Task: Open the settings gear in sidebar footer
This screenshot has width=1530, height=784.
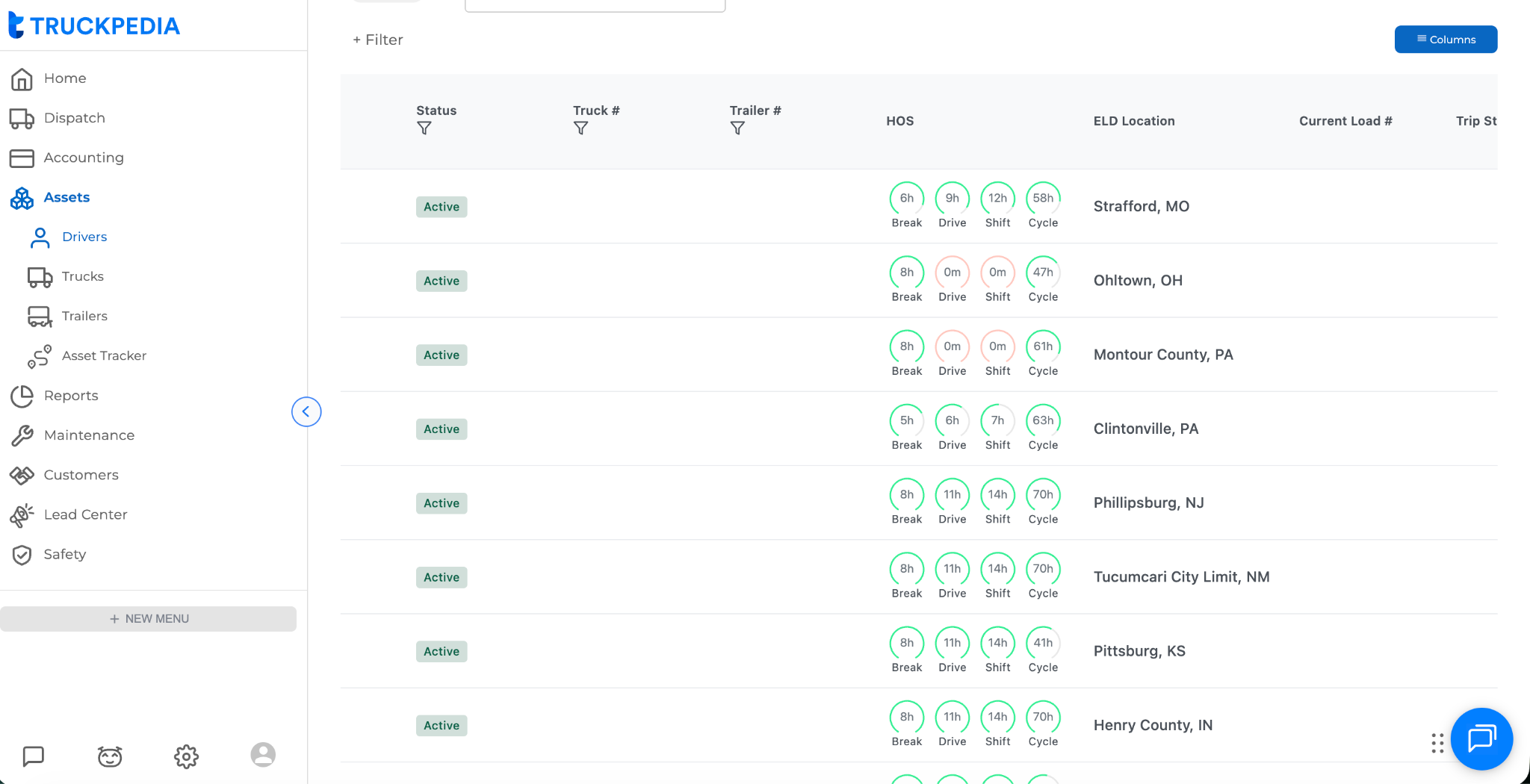Action: [186, 756]
